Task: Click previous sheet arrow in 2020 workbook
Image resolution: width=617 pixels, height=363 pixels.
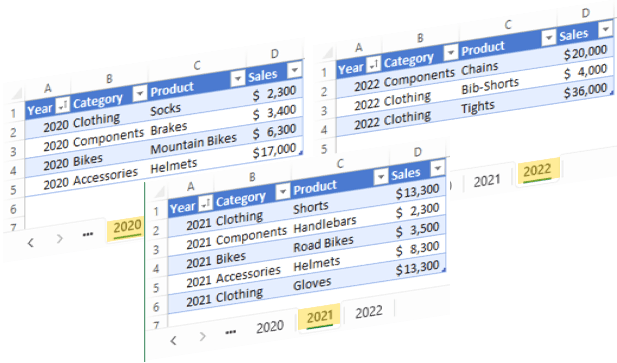Action: tap(31, 243)
